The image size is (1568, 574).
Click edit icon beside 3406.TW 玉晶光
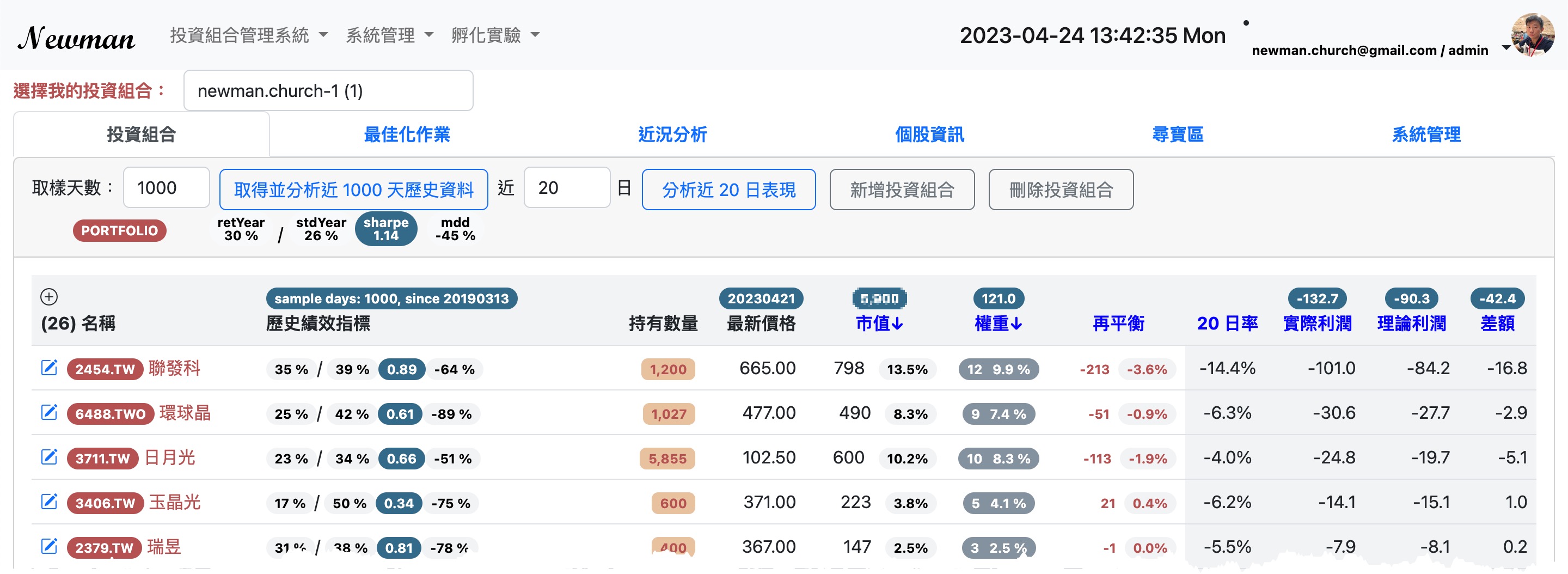(x=48, y=502)
